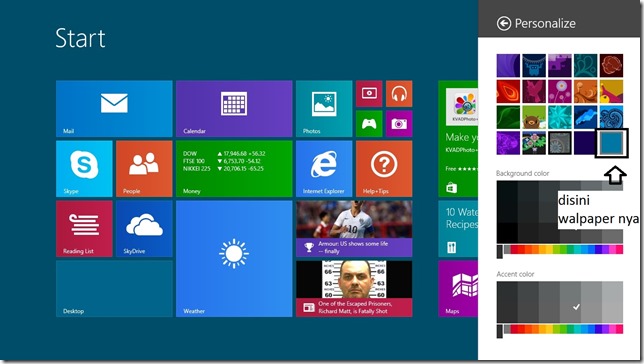Pick the purple floral pattern background thumbnail
The image size is (644, 364).
(x=508, y=143)
